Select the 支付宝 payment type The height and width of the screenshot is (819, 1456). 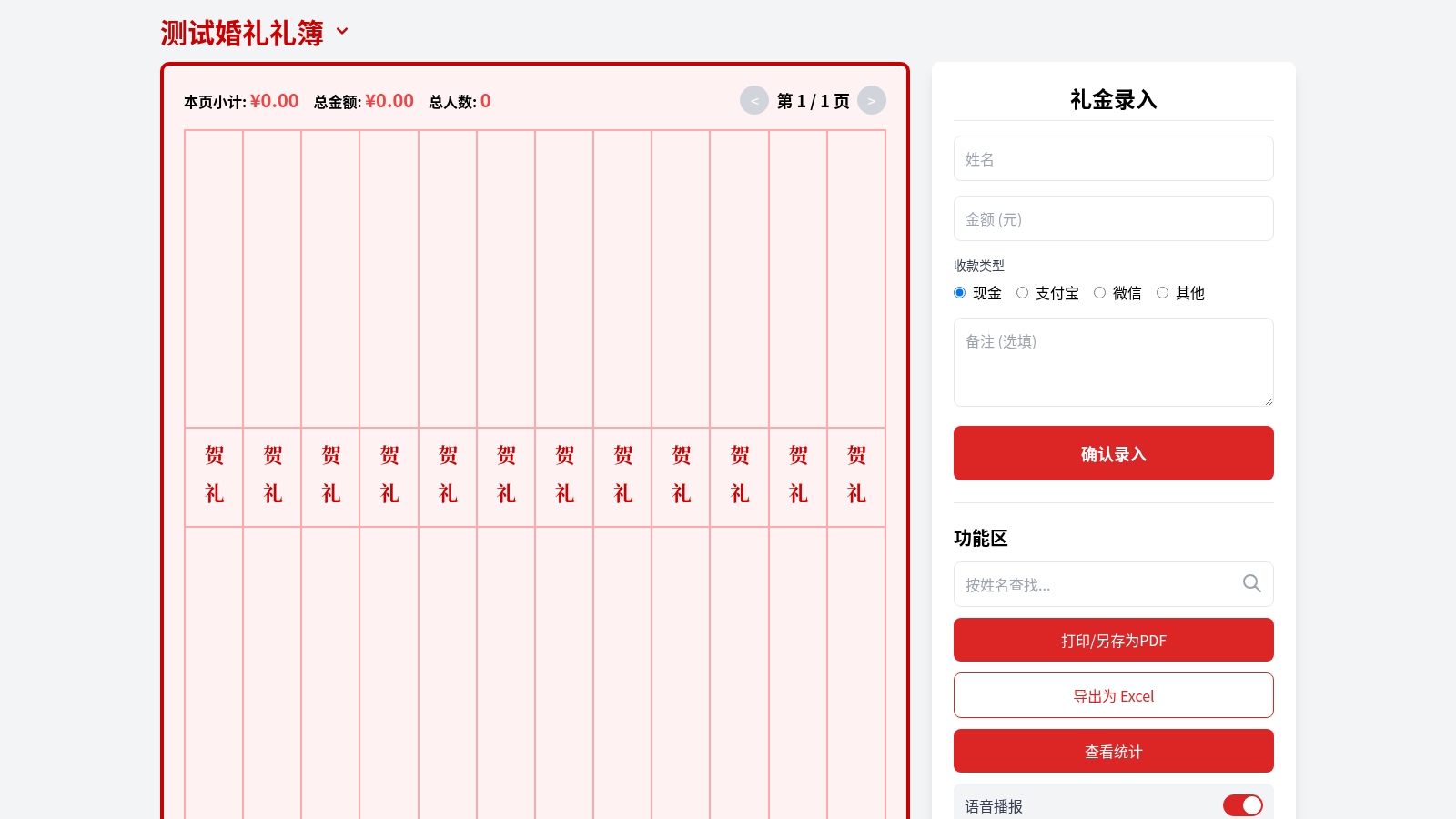[1022, 292]
